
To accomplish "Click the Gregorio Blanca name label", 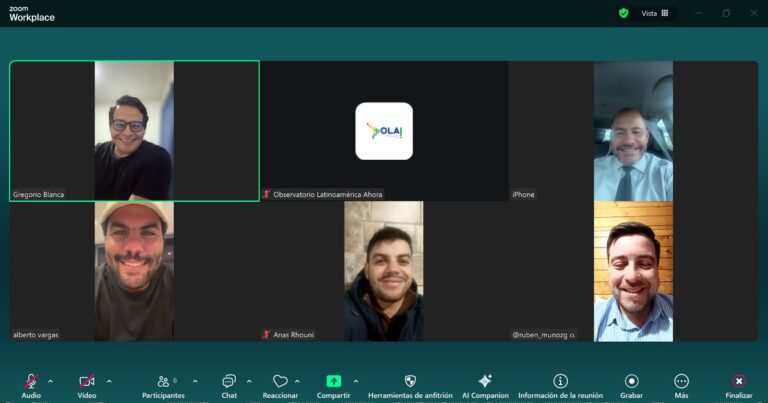I will pos(38,194).
